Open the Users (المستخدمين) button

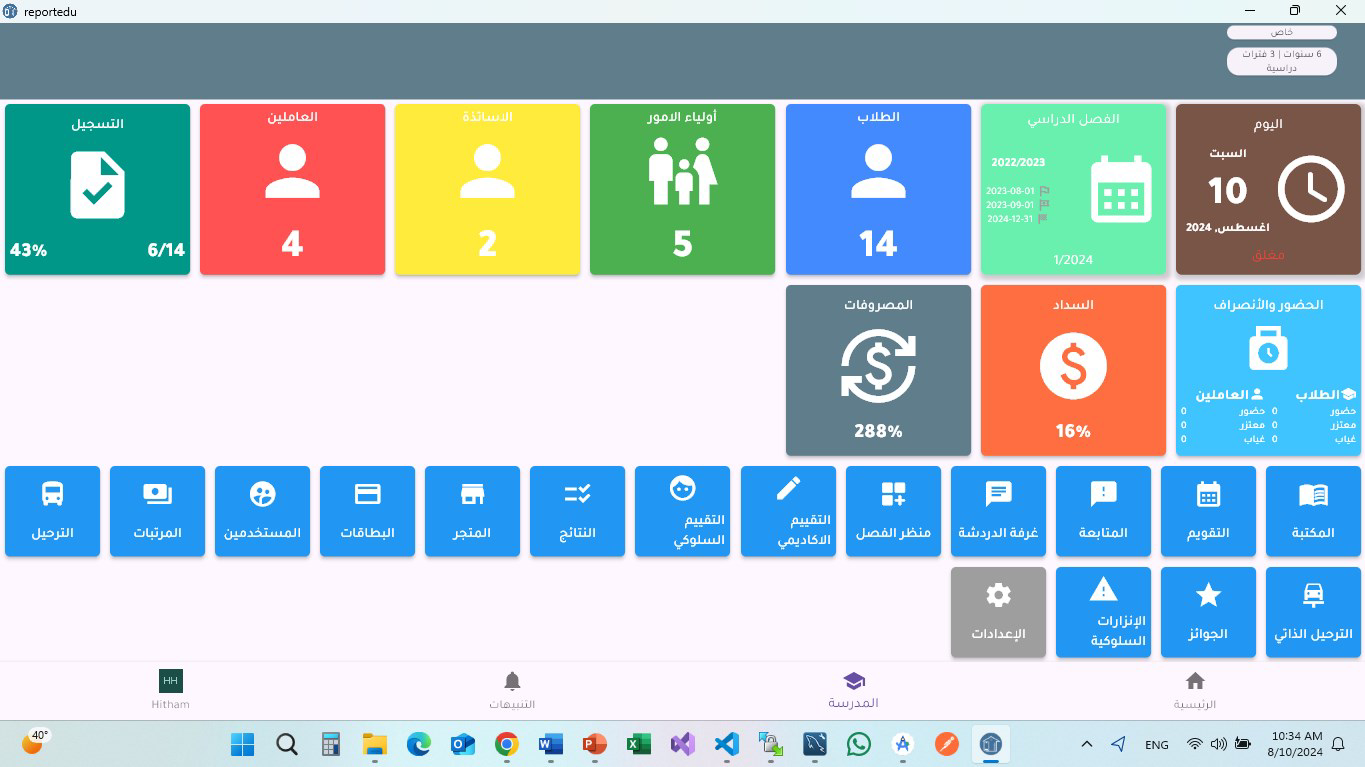(262, 511)
